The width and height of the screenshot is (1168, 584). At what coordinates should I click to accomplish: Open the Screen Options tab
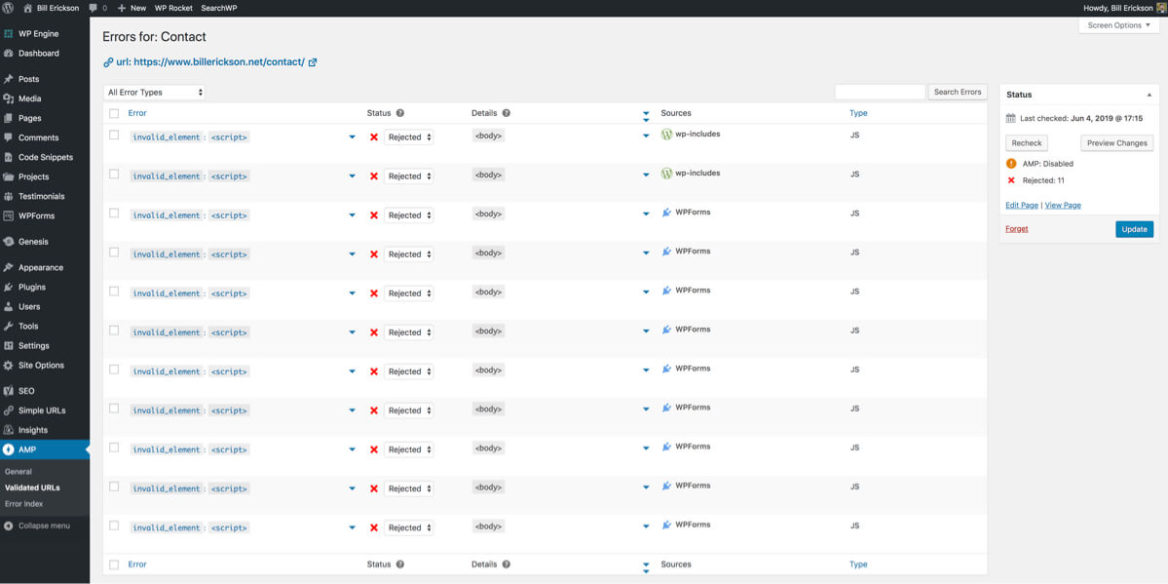point(1117,25)
